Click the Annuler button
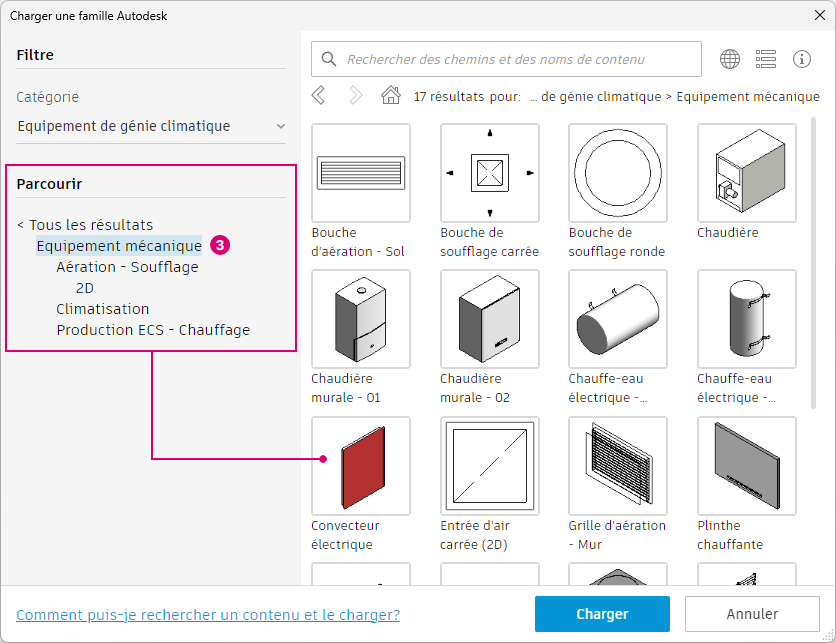The image size is (836, 643). coord(752,614)
